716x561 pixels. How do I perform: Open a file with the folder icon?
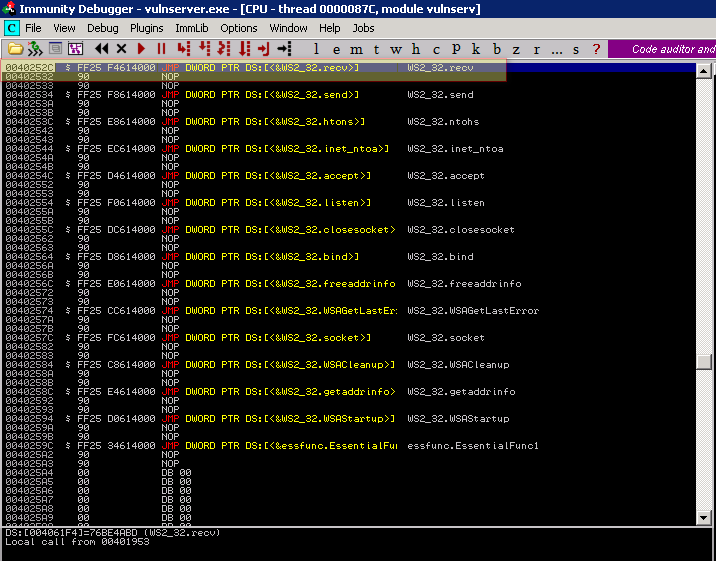click(x=15, y=49)
